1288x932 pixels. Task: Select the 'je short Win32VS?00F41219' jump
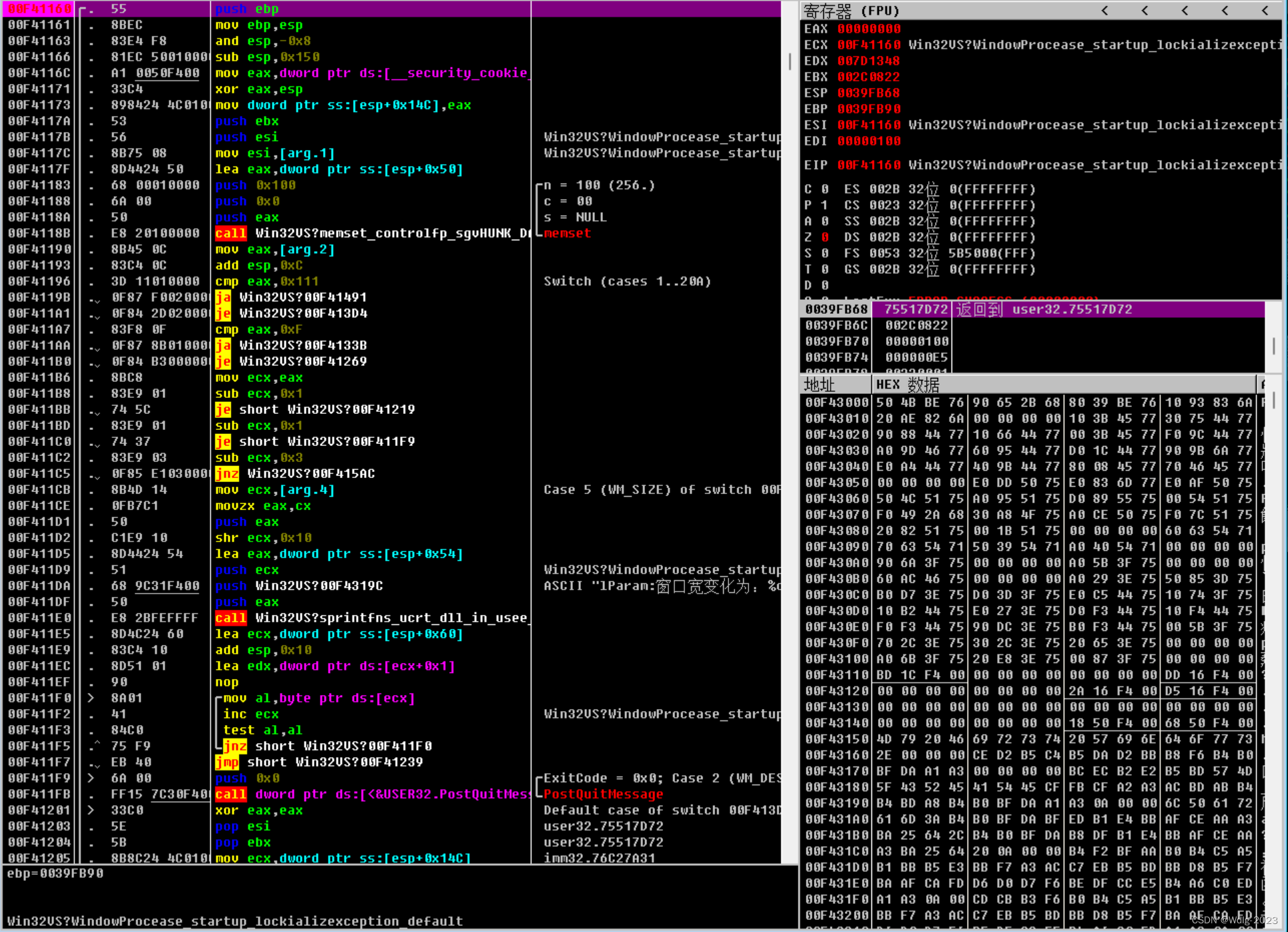[x=315, y=410]
